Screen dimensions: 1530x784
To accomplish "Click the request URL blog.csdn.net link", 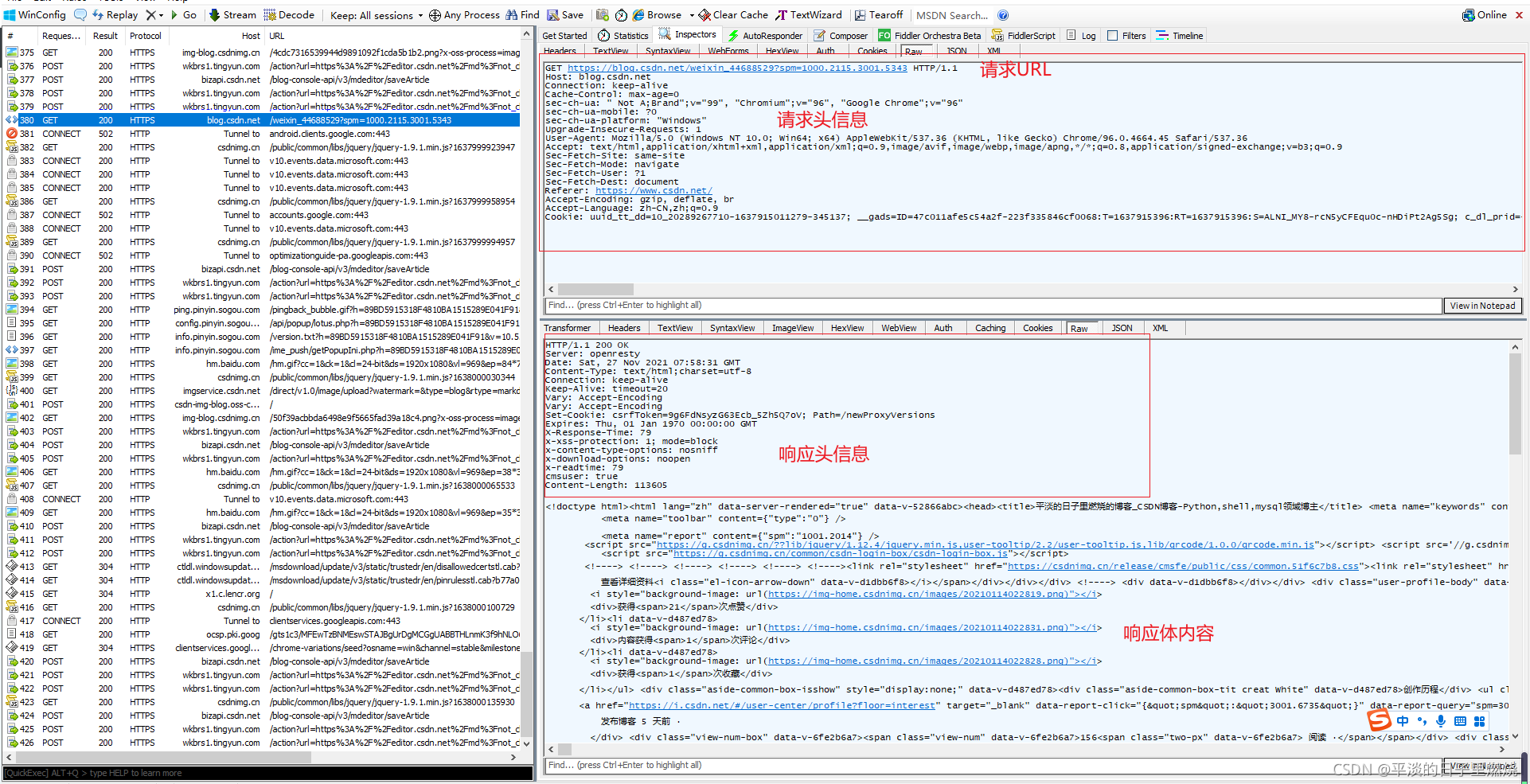I will [x=737, y=68].
